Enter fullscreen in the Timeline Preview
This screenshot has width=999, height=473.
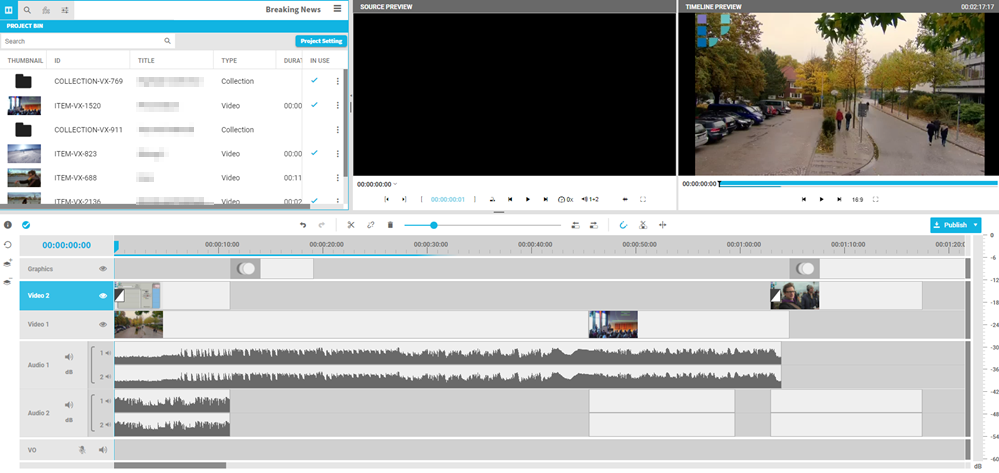876,200
